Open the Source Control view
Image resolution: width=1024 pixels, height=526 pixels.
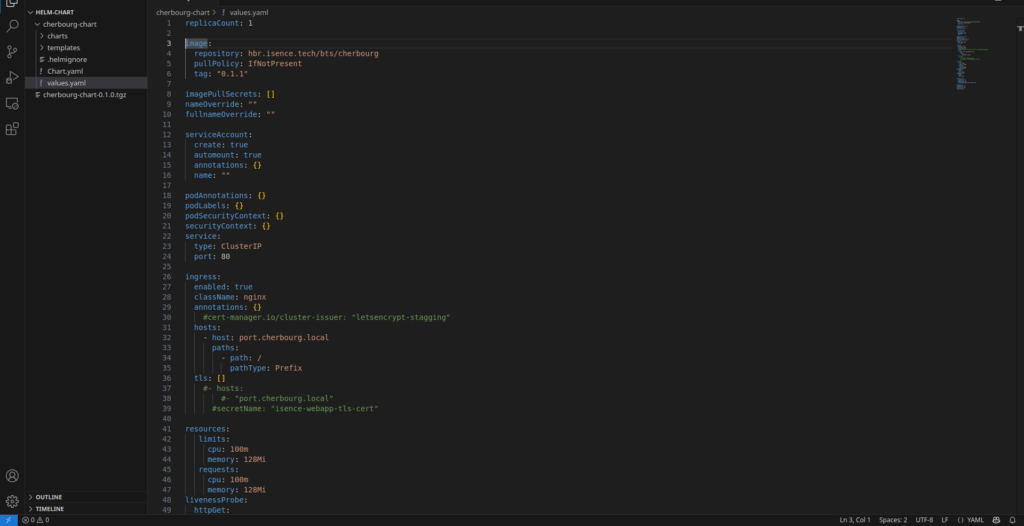click(12, 52)
